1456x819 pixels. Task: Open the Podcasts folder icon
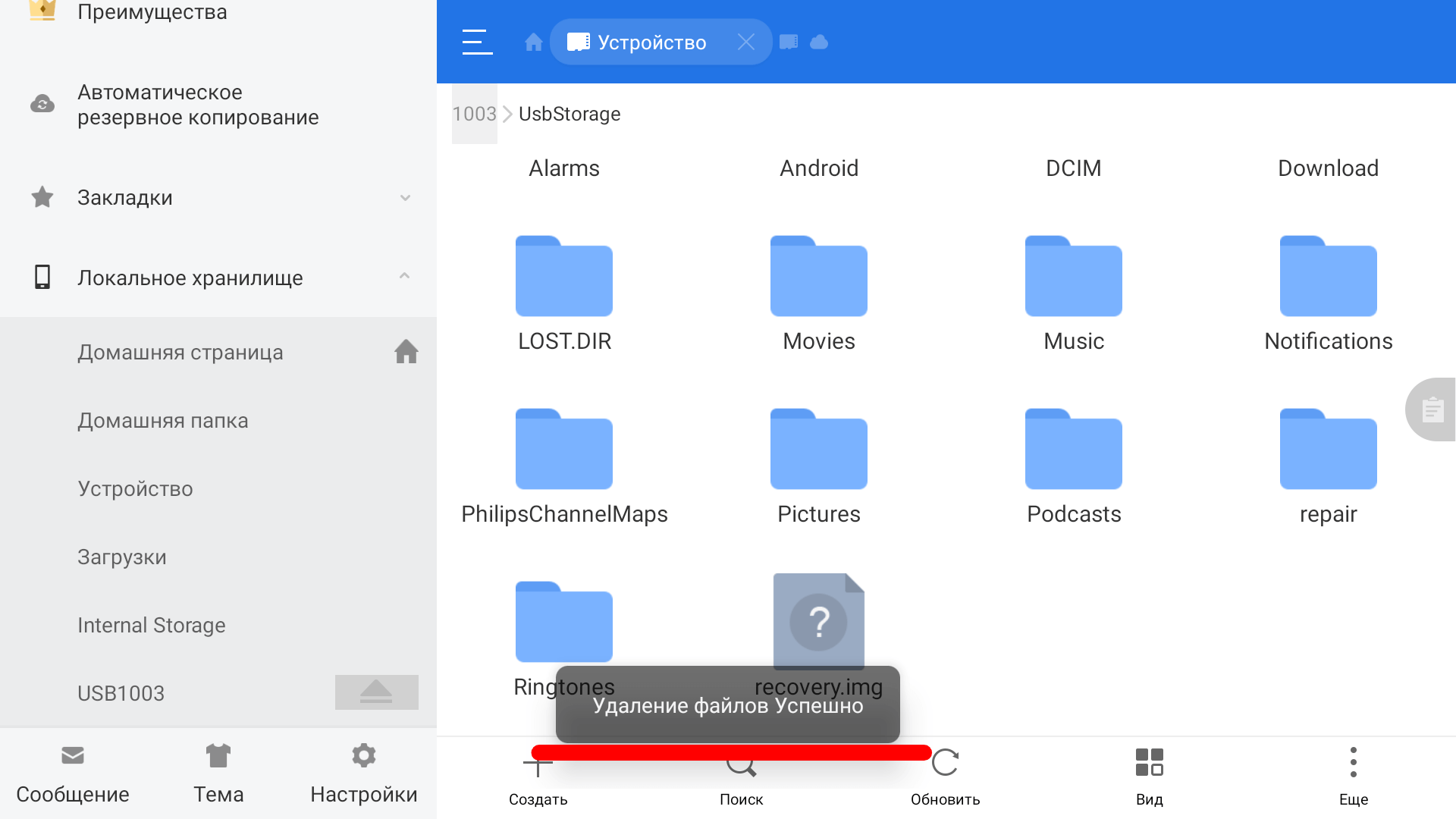1074,449
